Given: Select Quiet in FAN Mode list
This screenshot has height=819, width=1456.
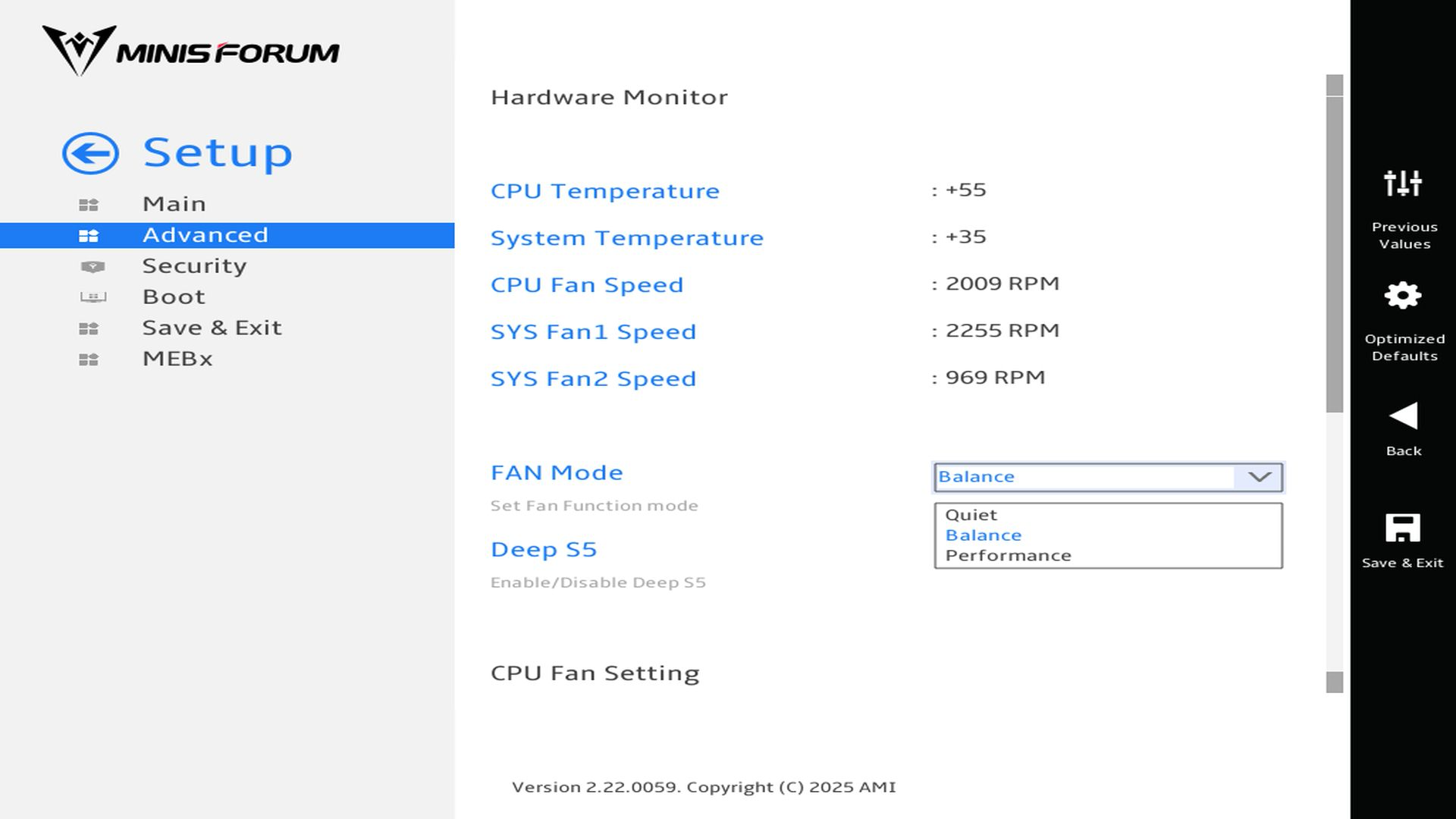Looking at the screenshot, I should (x=971, y=515).
